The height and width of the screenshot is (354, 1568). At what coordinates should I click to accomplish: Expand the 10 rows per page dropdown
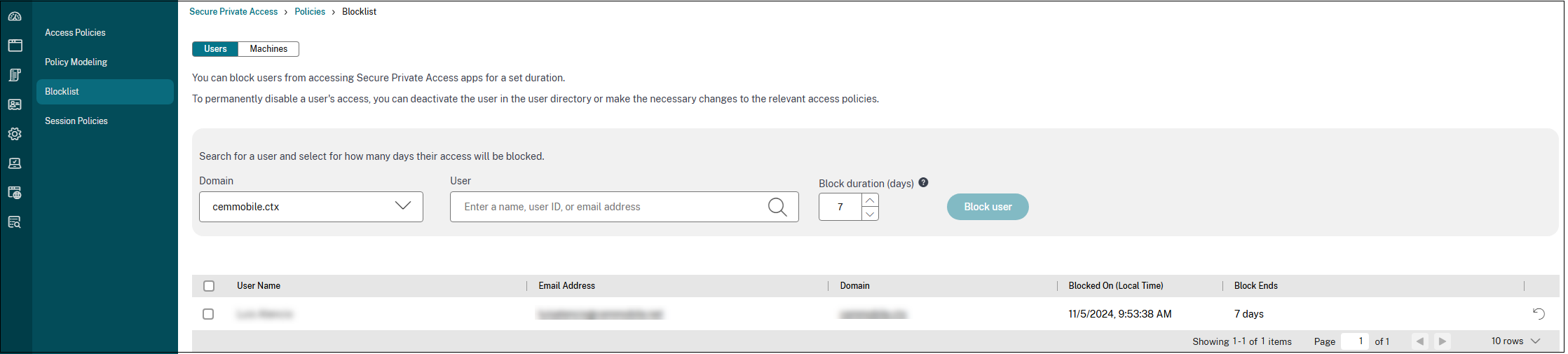click(x=1515, y=341)
